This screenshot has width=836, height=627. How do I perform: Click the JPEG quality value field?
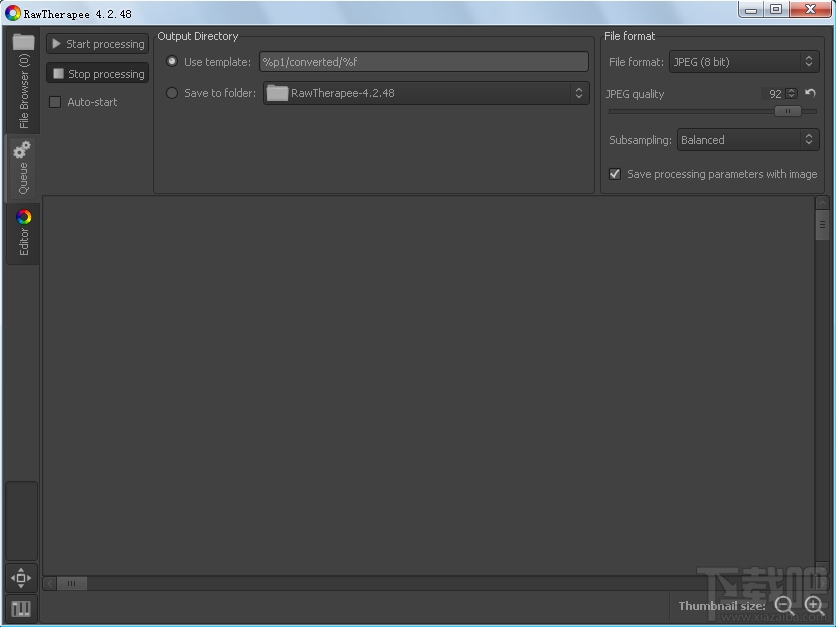coord(774,94)
